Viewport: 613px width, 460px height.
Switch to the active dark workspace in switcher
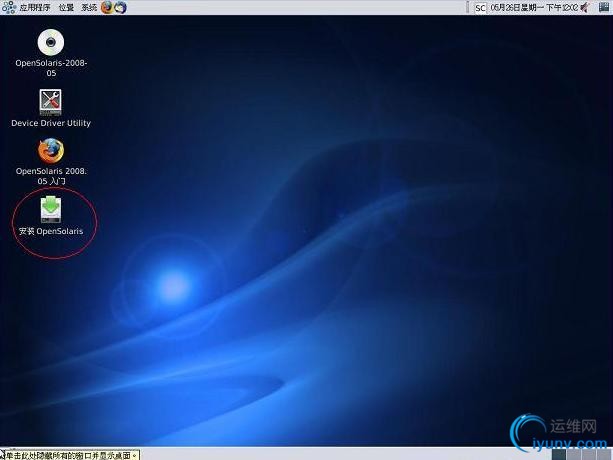[559, 455]
